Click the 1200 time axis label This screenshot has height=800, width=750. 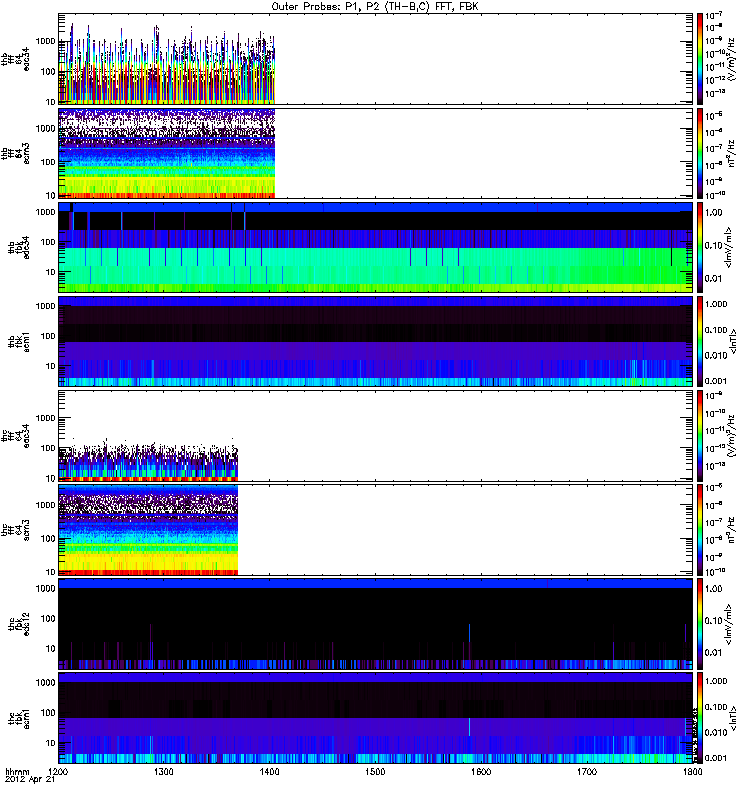(58, 771)
